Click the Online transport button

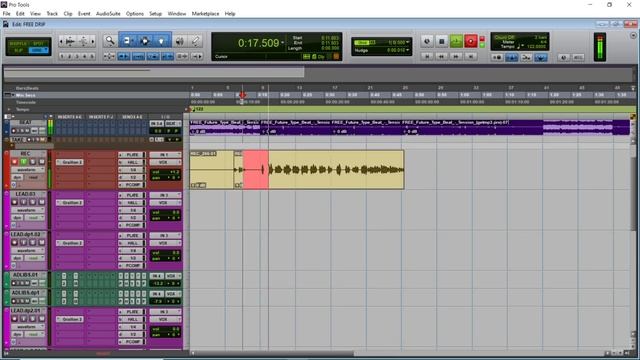point(427,41)
